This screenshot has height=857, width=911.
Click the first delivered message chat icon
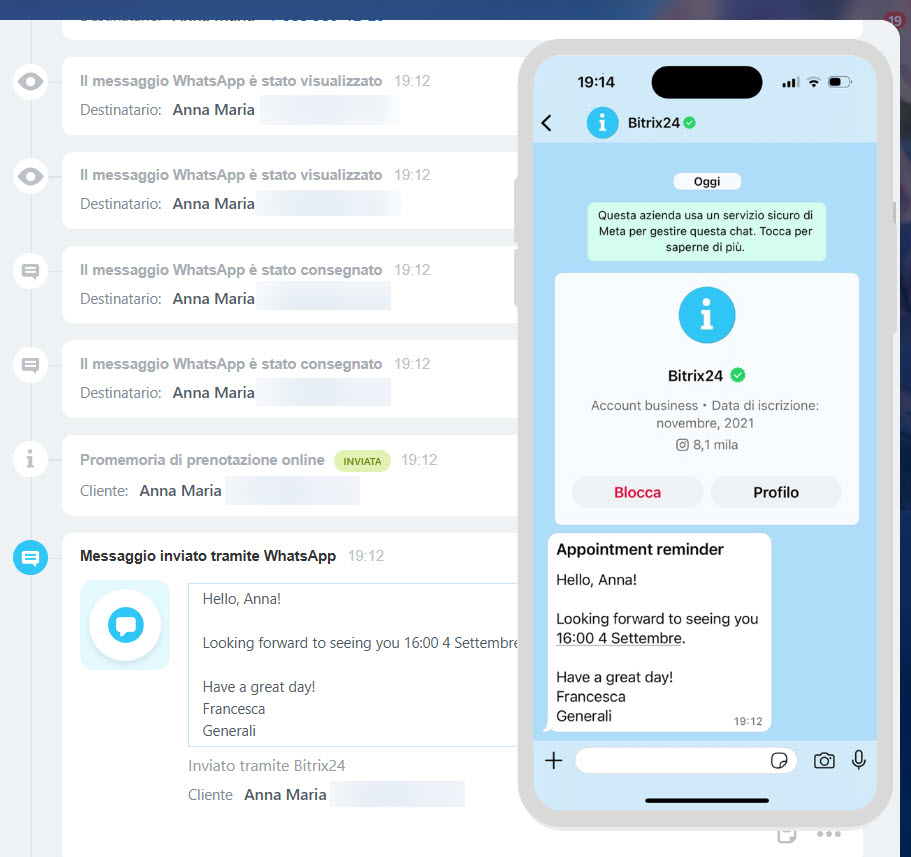point(30,271)
